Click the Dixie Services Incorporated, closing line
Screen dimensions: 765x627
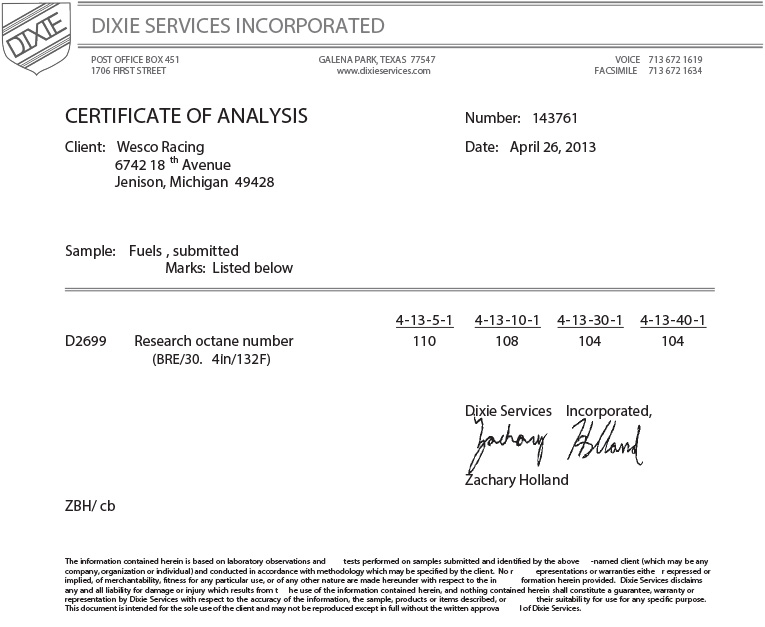pyautogui.click(x=558, y=411)
